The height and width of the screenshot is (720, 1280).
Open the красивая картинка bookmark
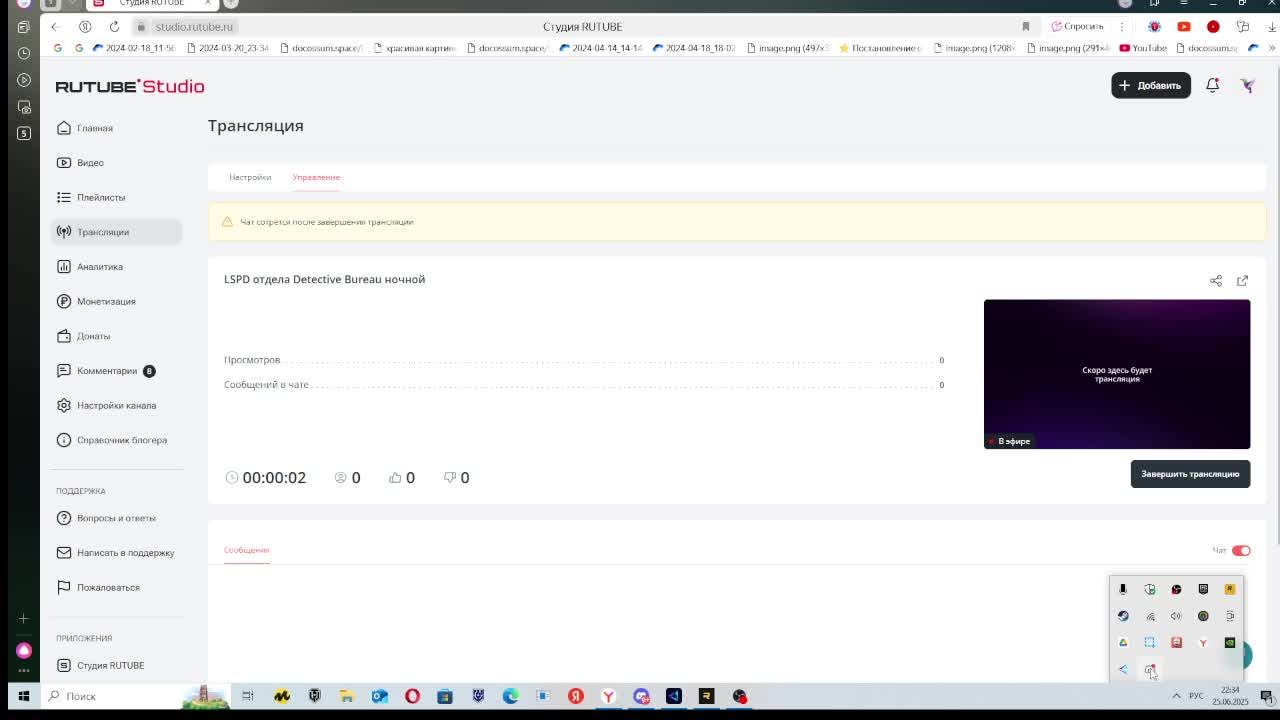413,48
